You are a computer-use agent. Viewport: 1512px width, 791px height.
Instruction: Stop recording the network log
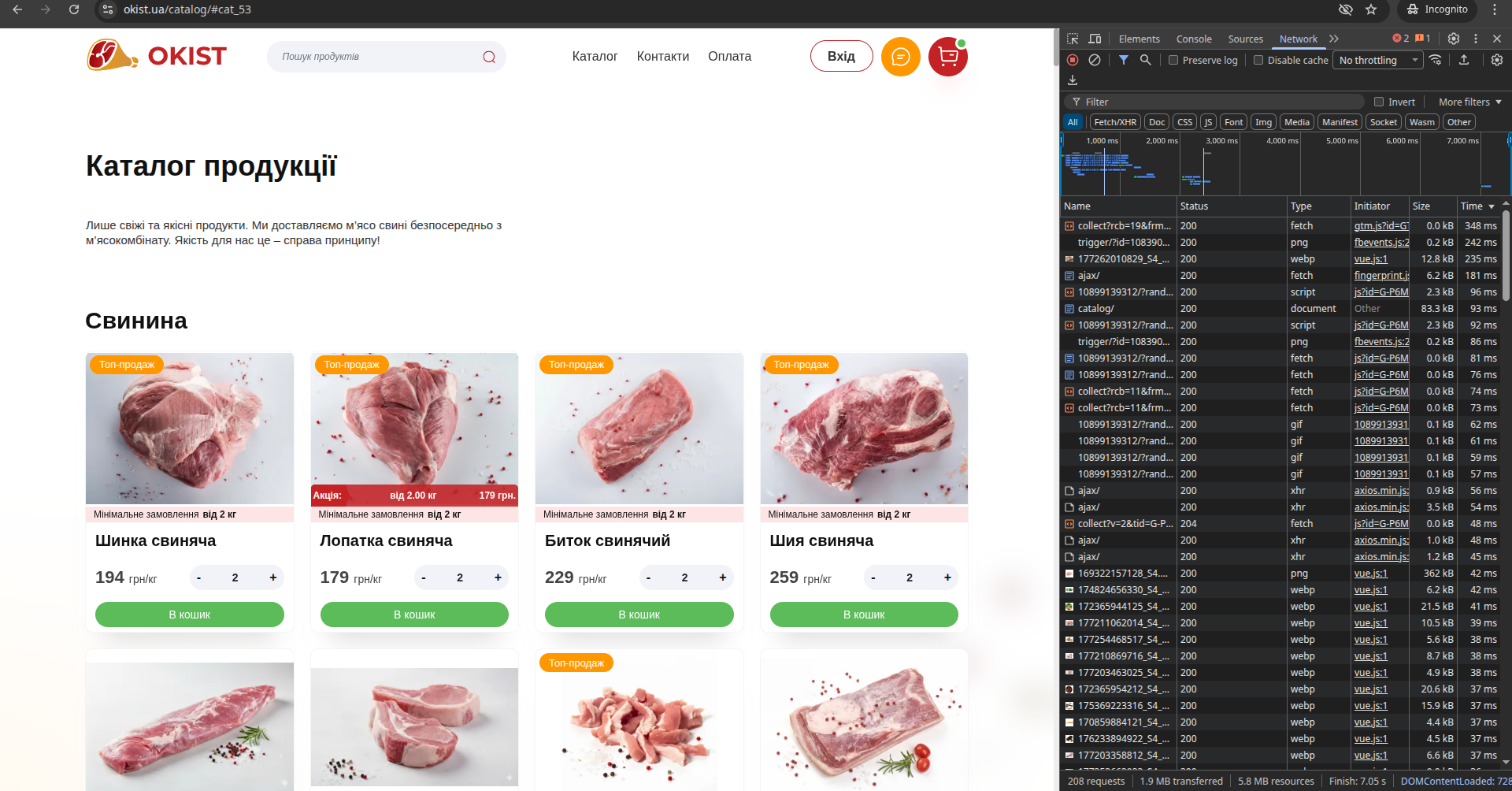pos(1073,60)
